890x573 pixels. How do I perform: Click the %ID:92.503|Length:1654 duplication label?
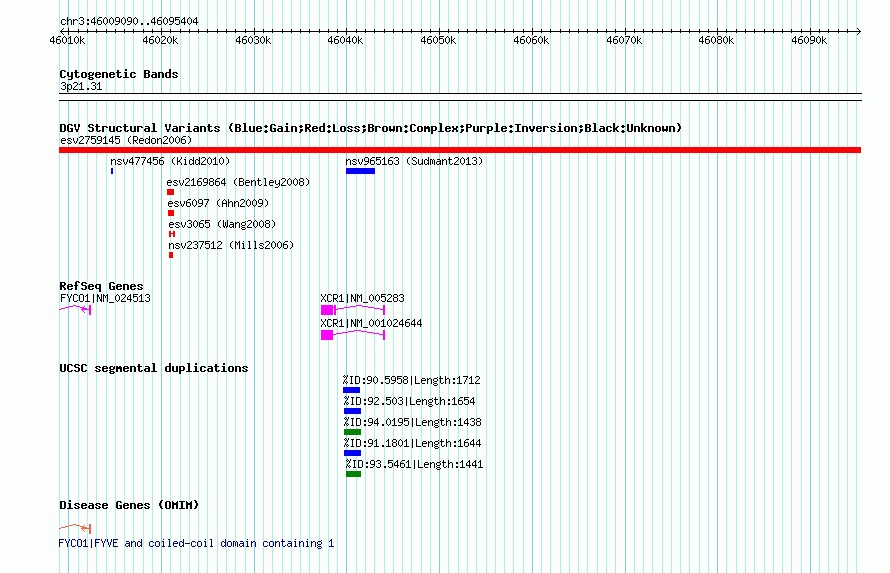click(409, 401)
